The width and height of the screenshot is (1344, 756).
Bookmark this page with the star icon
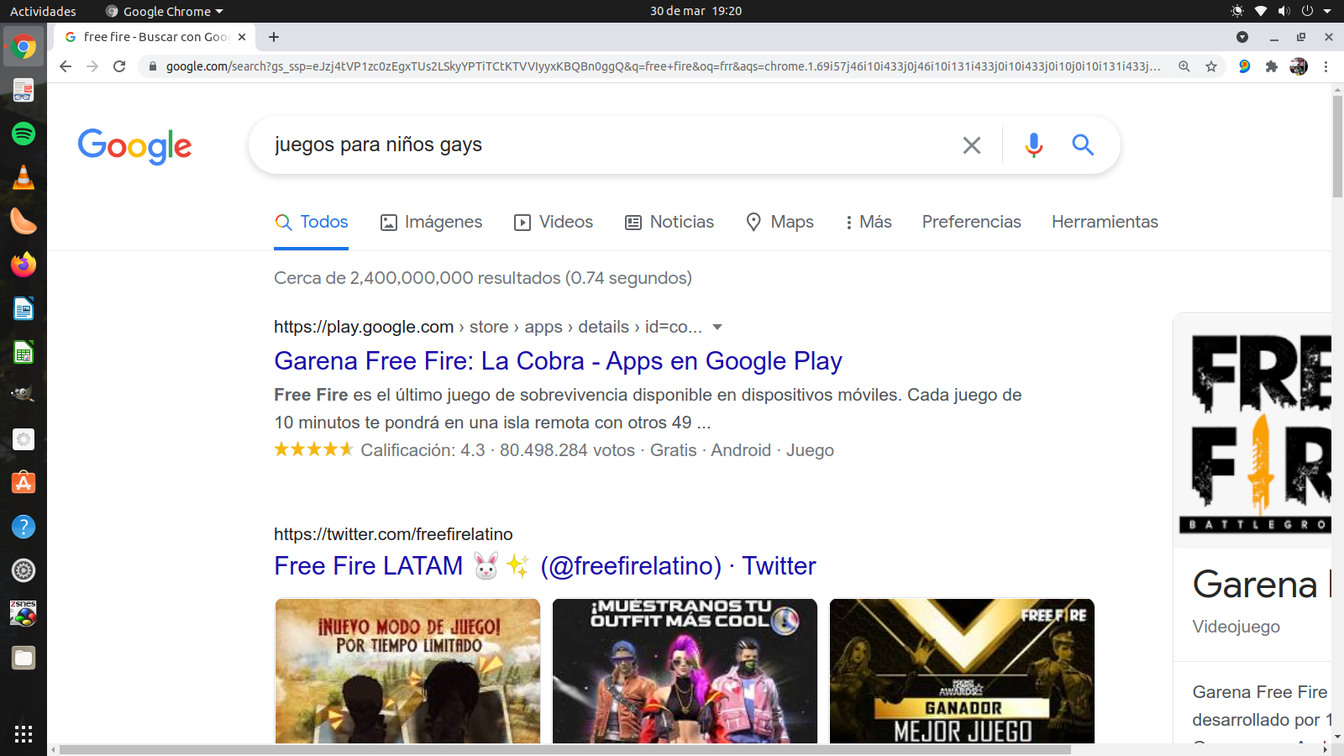(x=1211, y=66)
